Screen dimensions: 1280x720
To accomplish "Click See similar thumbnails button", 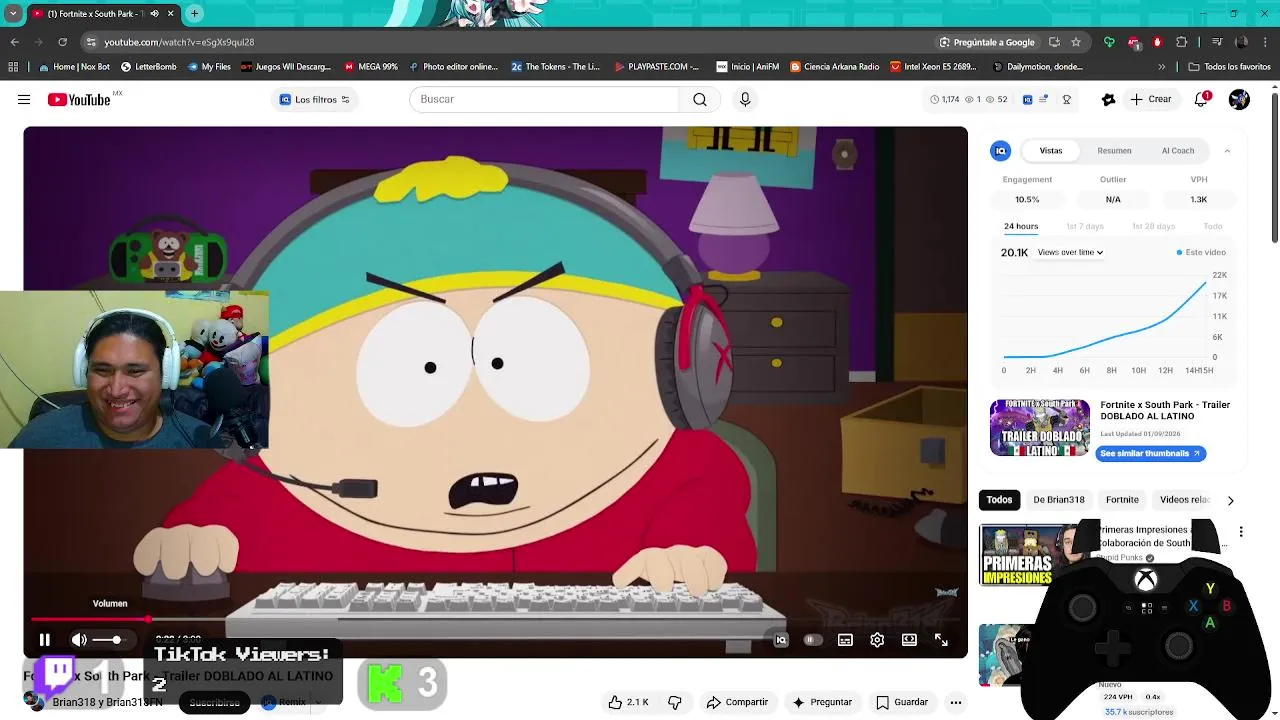I will (1151, 454).
